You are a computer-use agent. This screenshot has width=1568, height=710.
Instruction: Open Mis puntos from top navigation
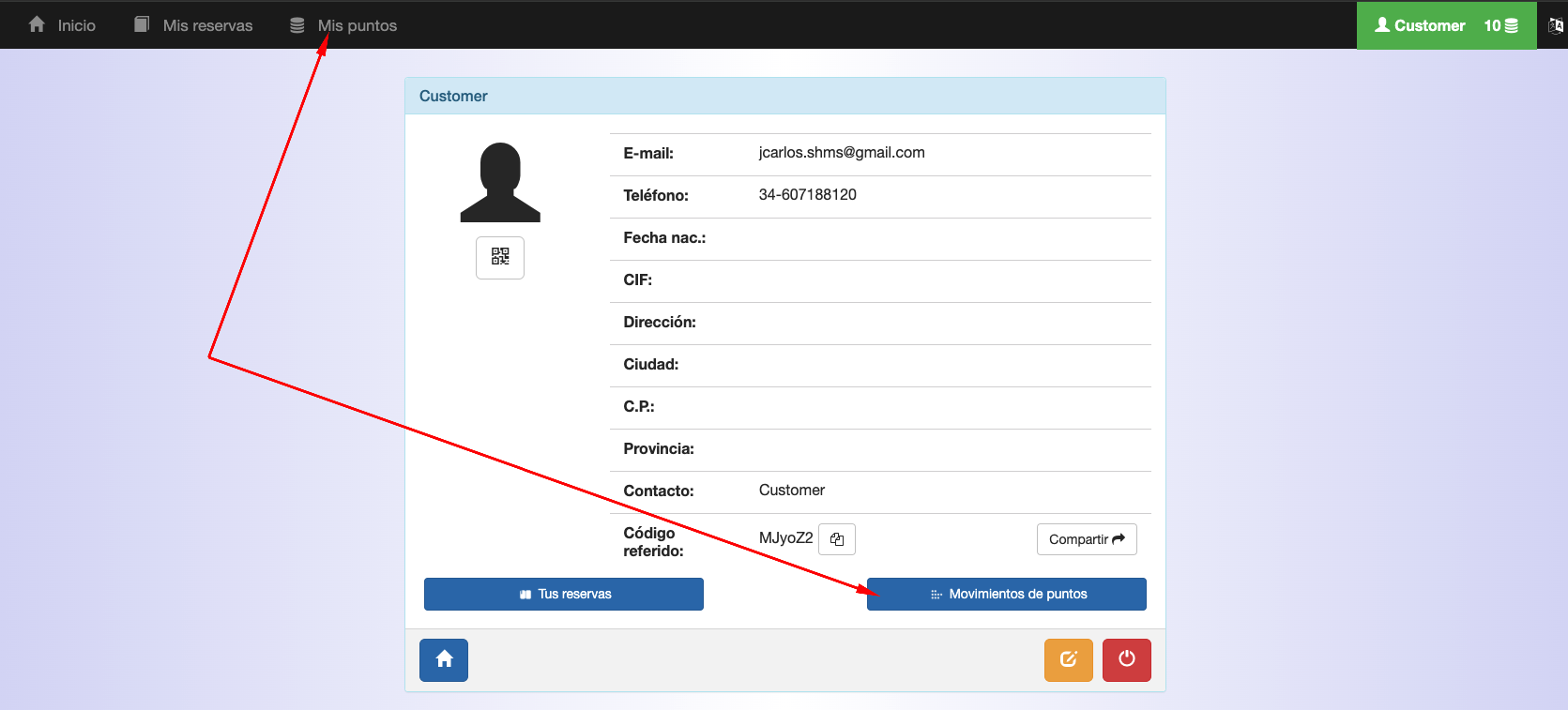343,25
